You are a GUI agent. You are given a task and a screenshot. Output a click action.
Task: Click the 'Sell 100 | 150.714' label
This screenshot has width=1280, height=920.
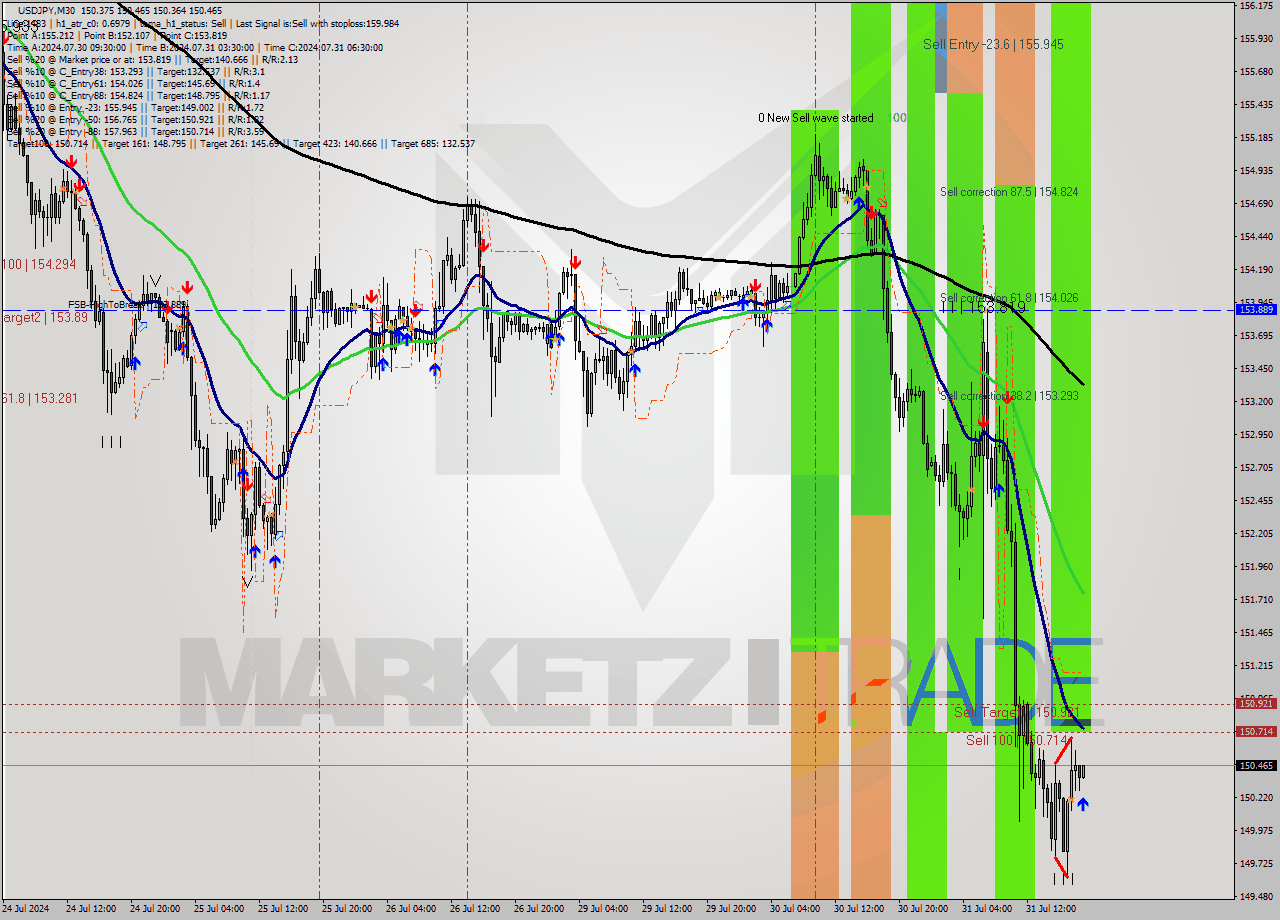[x=1019, y=740]
